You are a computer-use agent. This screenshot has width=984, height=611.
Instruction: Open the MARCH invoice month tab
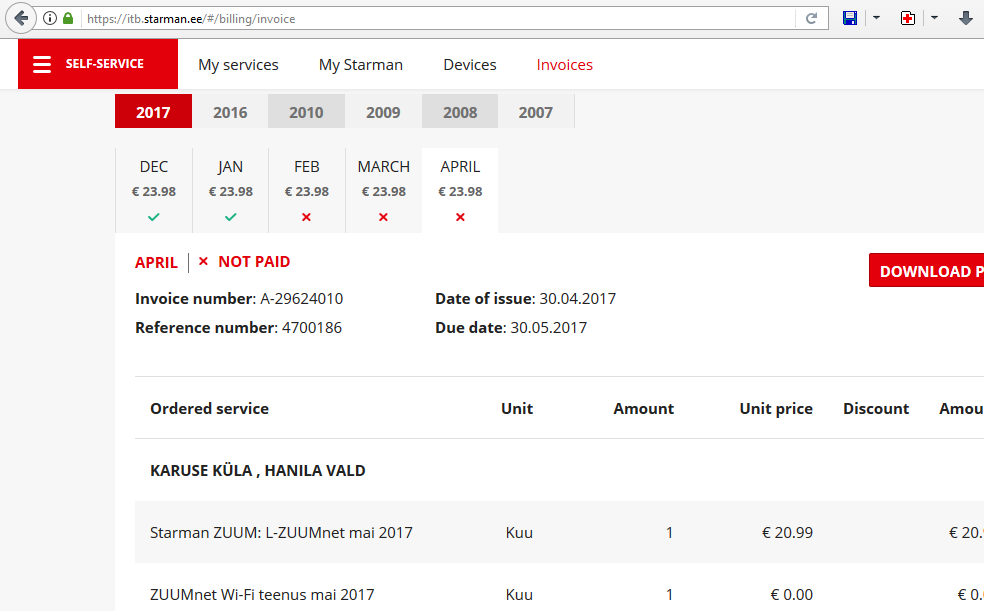384,190
